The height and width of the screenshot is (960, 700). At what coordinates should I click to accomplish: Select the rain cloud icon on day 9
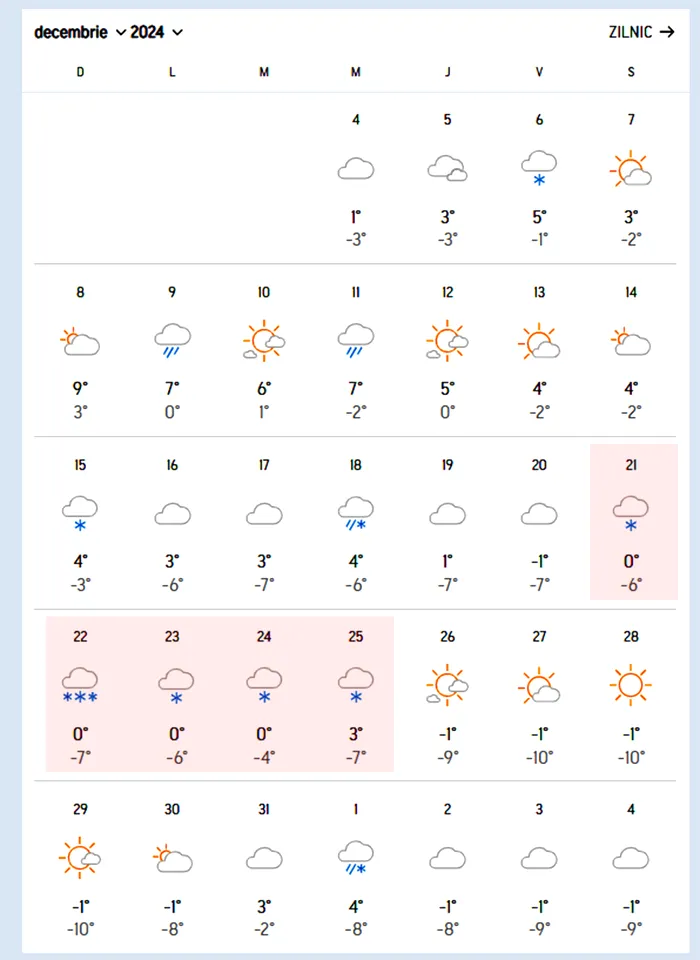(172, 339)
